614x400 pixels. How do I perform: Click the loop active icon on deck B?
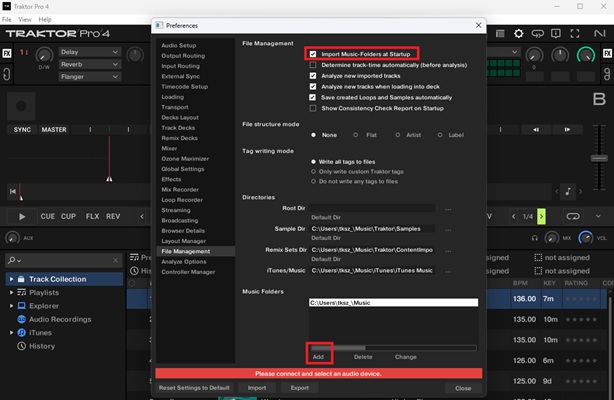point(572,216)
